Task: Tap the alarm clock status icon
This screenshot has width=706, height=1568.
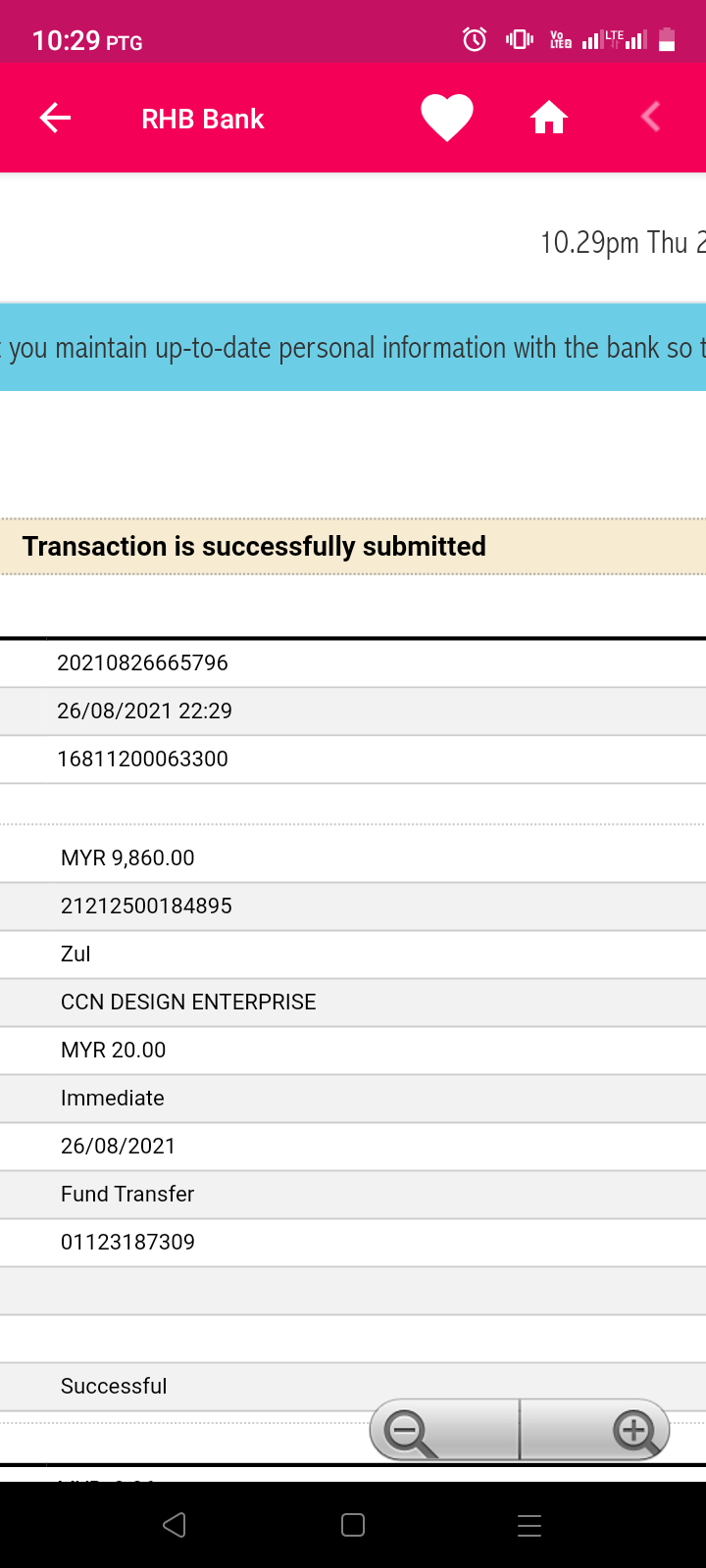Action: point(475,40)
